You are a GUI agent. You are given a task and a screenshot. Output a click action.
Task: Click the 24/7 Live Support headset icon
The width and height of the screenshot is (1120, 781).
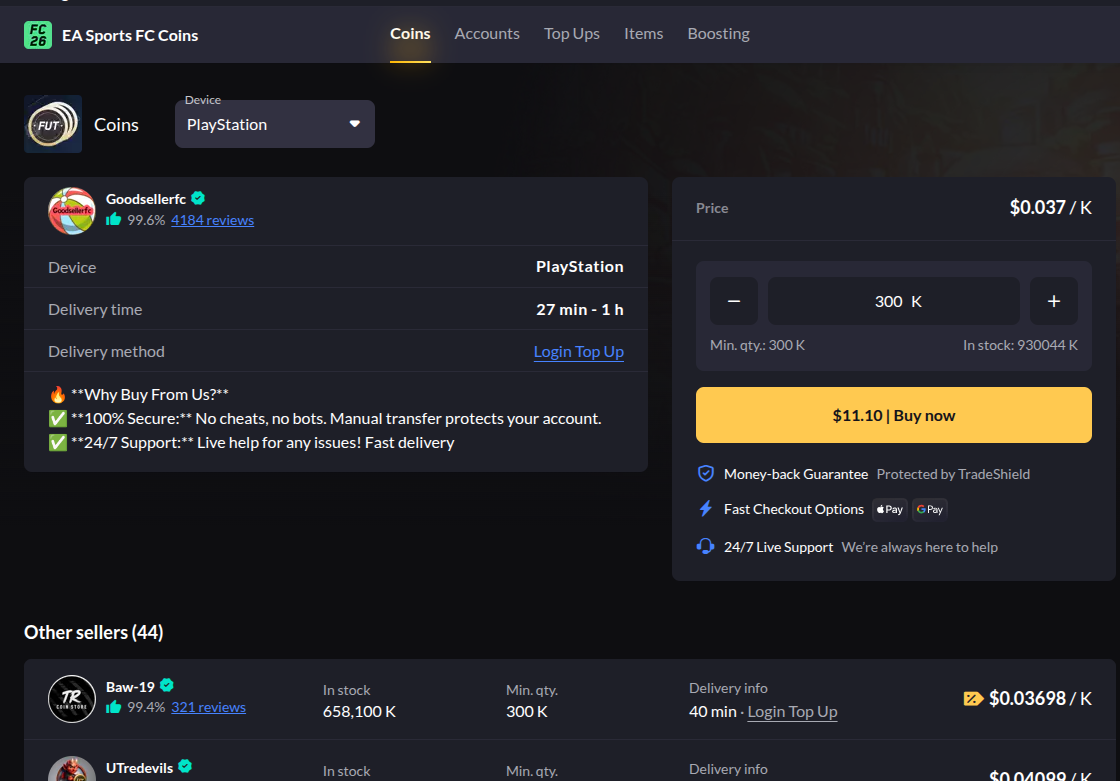point(706,547)
